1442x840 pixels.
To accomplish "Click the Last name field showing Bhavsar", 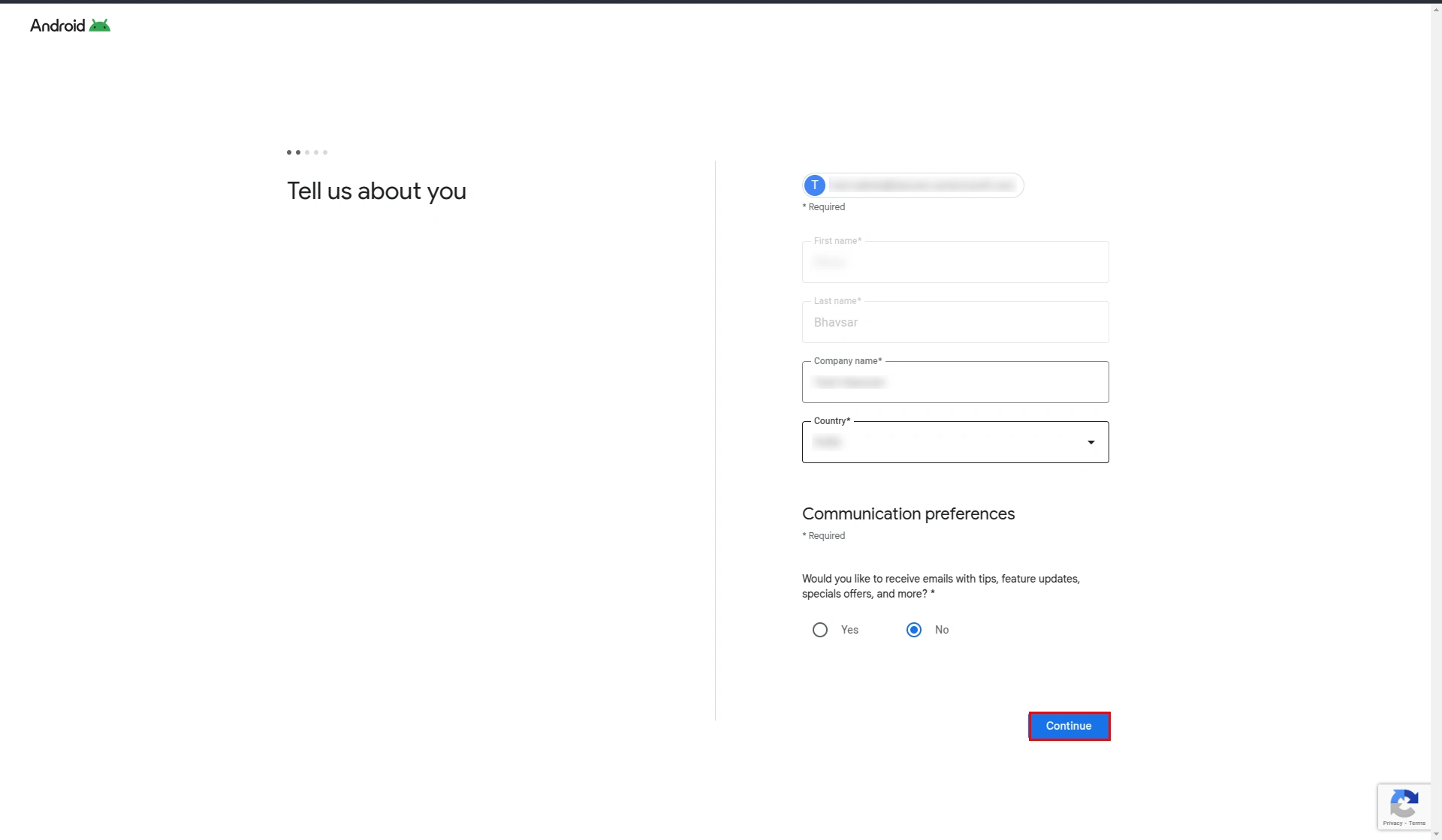I will tap(955, 322).
